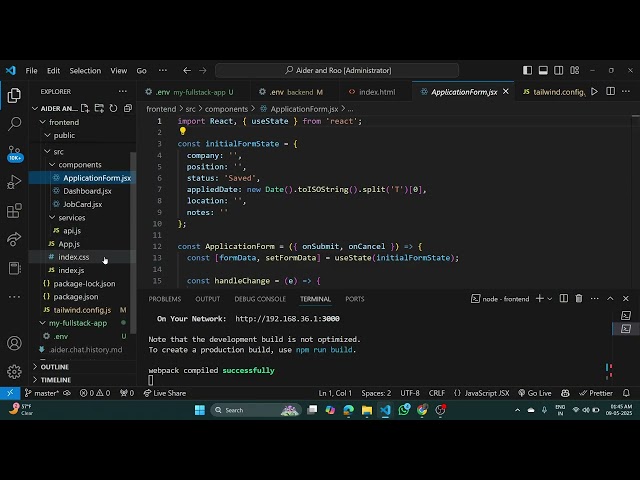Switch to the PORTS panel tab
This screenshot has height=480, width=640.
coord(355,299)
